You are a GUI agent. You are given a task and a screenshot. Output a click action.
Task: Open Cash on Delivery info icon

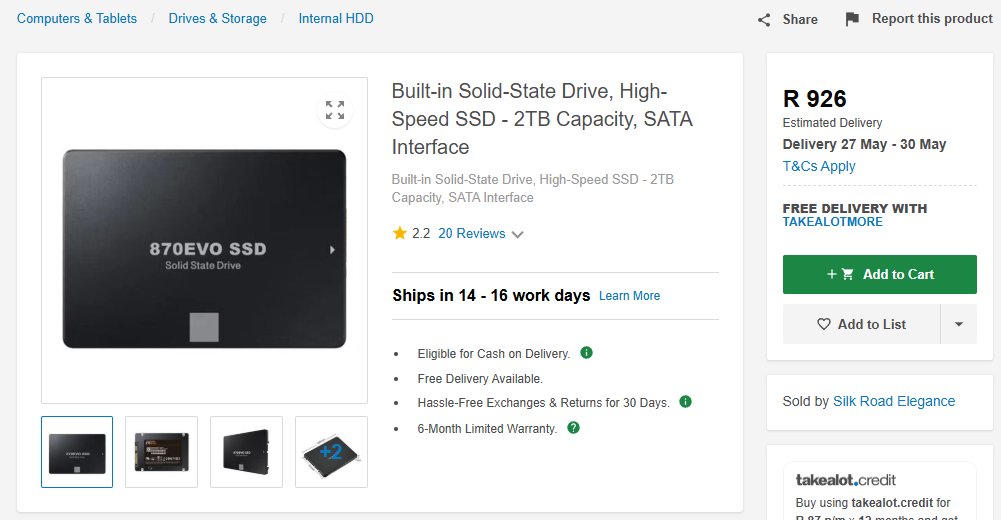tap(586, 352)
